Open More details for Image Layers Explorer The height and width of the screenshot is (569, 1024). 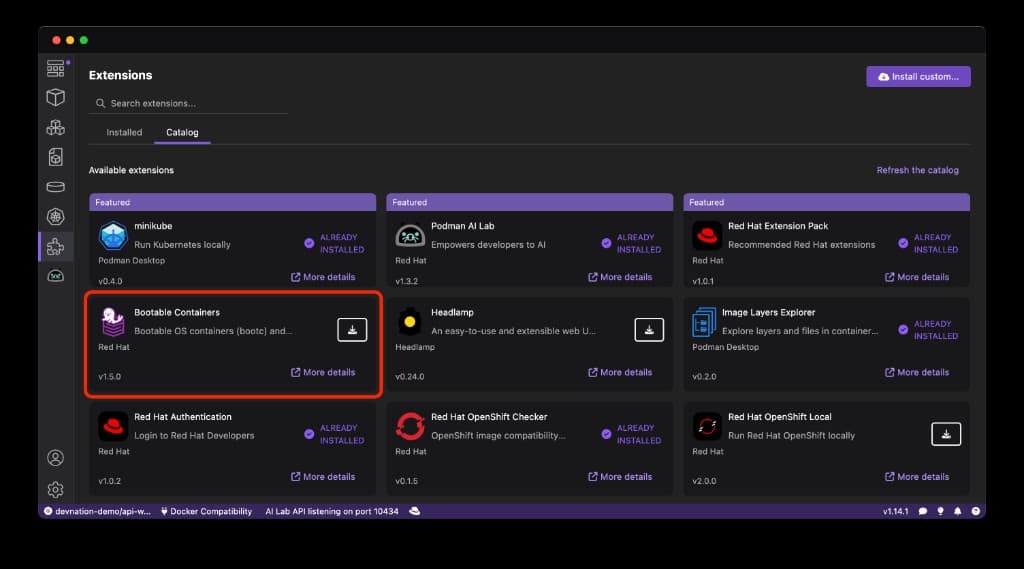(x=917, y=372)
